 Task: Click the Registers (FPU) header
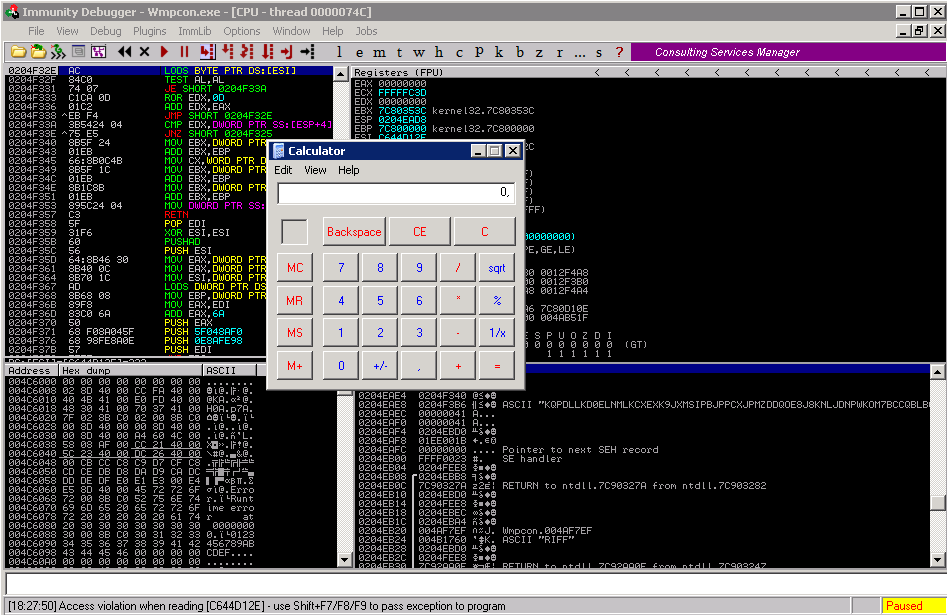(399, 72)
